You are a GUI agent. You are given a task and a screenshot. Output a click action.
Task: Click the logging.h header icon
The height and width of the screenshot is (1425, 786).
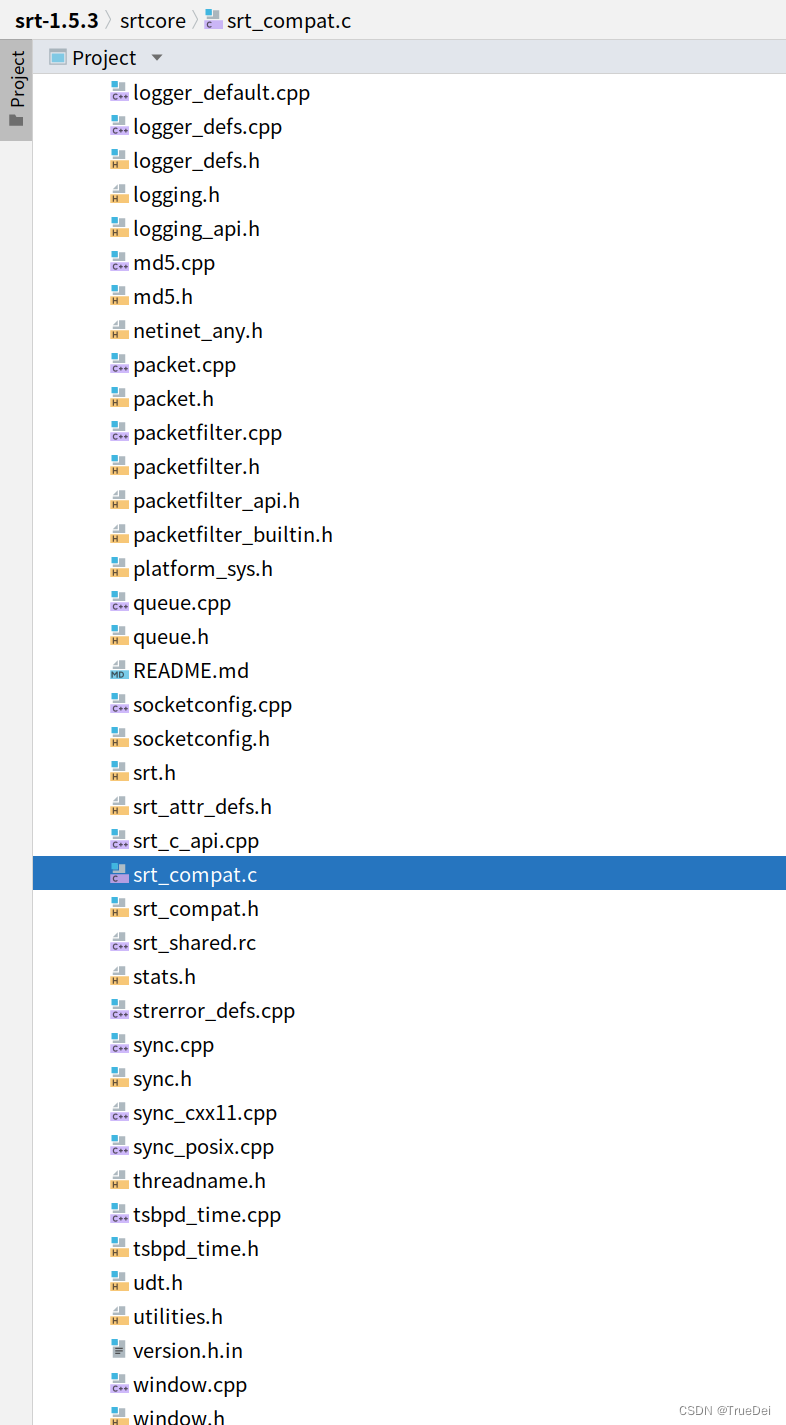coord(119,195)
